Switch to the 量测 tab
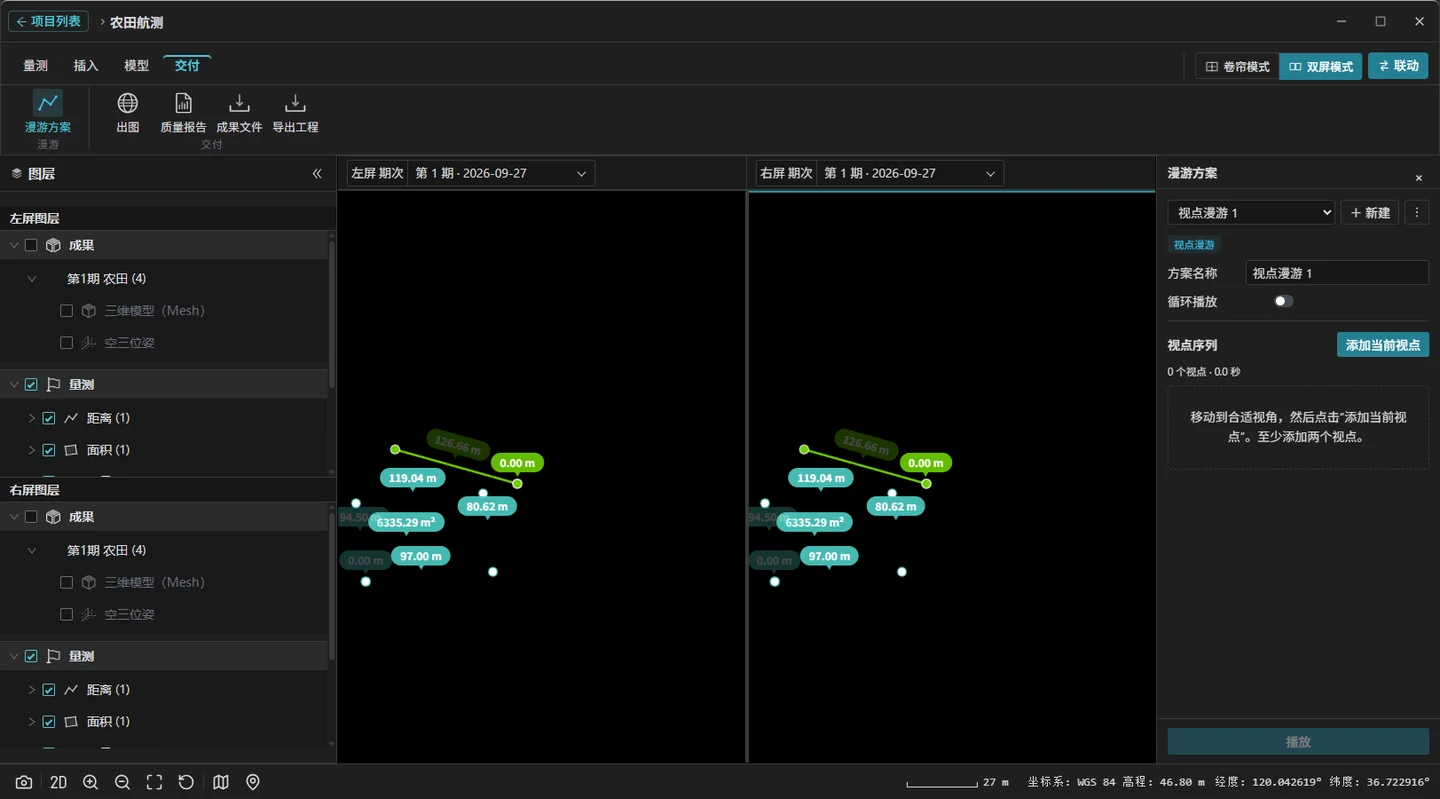 (x=36, y=66)
